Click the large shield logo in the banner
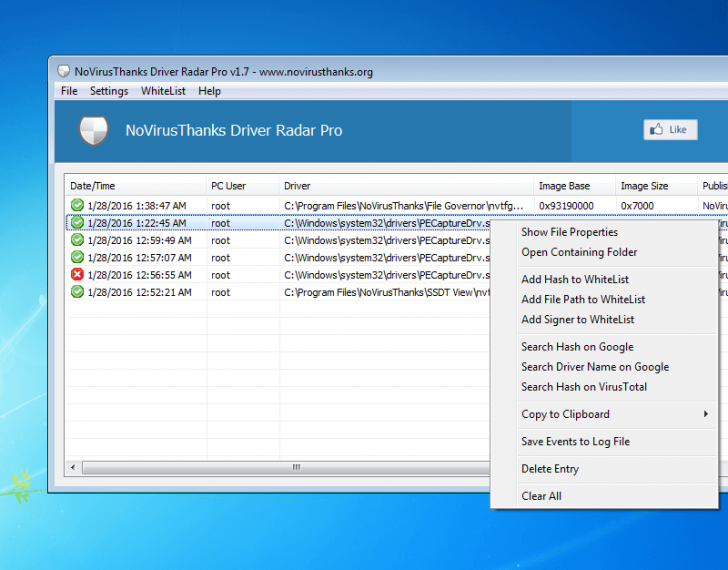Viewport: 728px width, 570px height. click(x=93, y=130)
